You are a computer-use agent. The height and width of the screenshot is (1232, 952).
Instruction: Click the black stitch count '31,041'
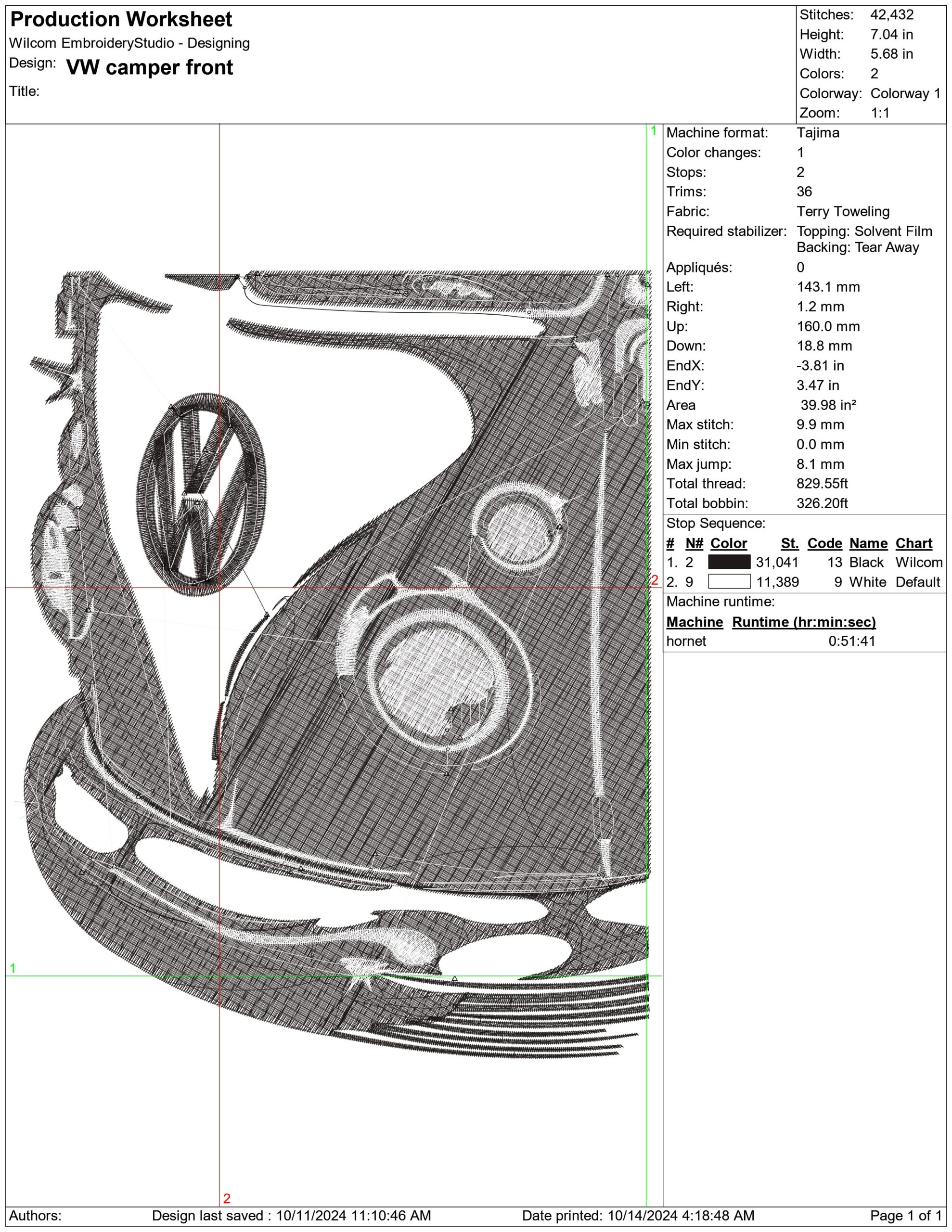777,563
